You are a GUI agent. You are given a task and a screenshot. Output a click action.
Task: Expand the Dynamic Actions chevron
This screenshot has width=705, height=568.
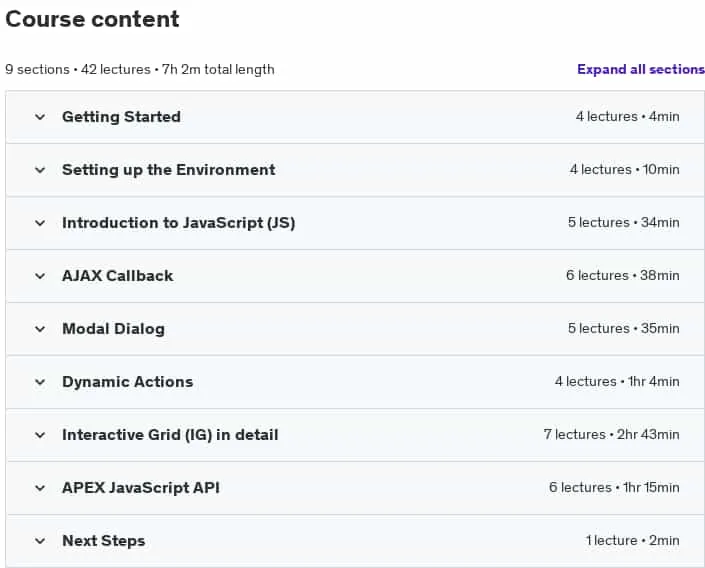coord(40,382)
